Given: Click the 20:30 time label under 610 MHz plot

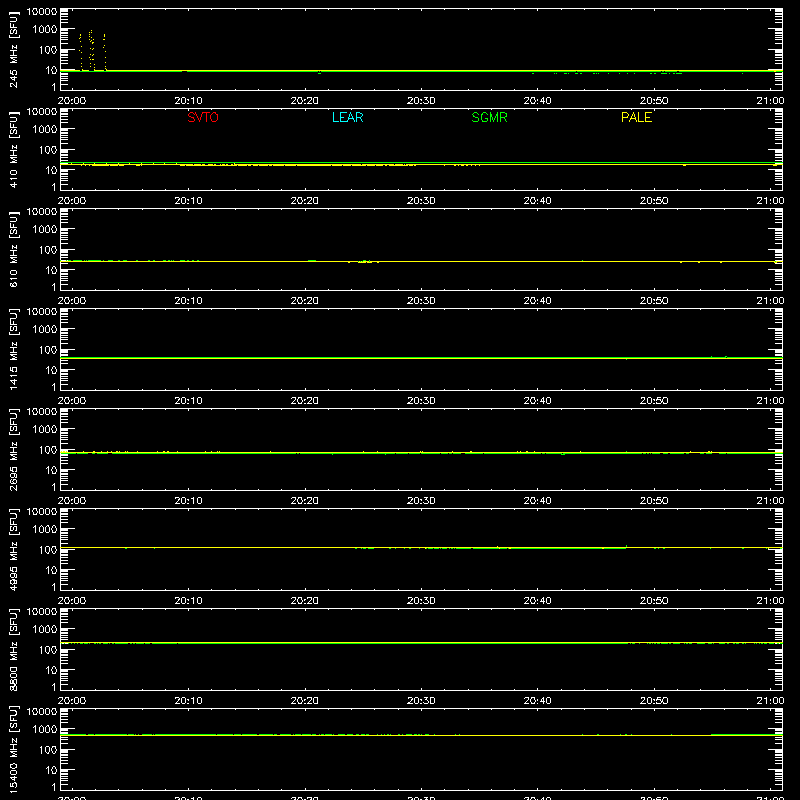Looking at the screenshot, I should coord(421,301).
